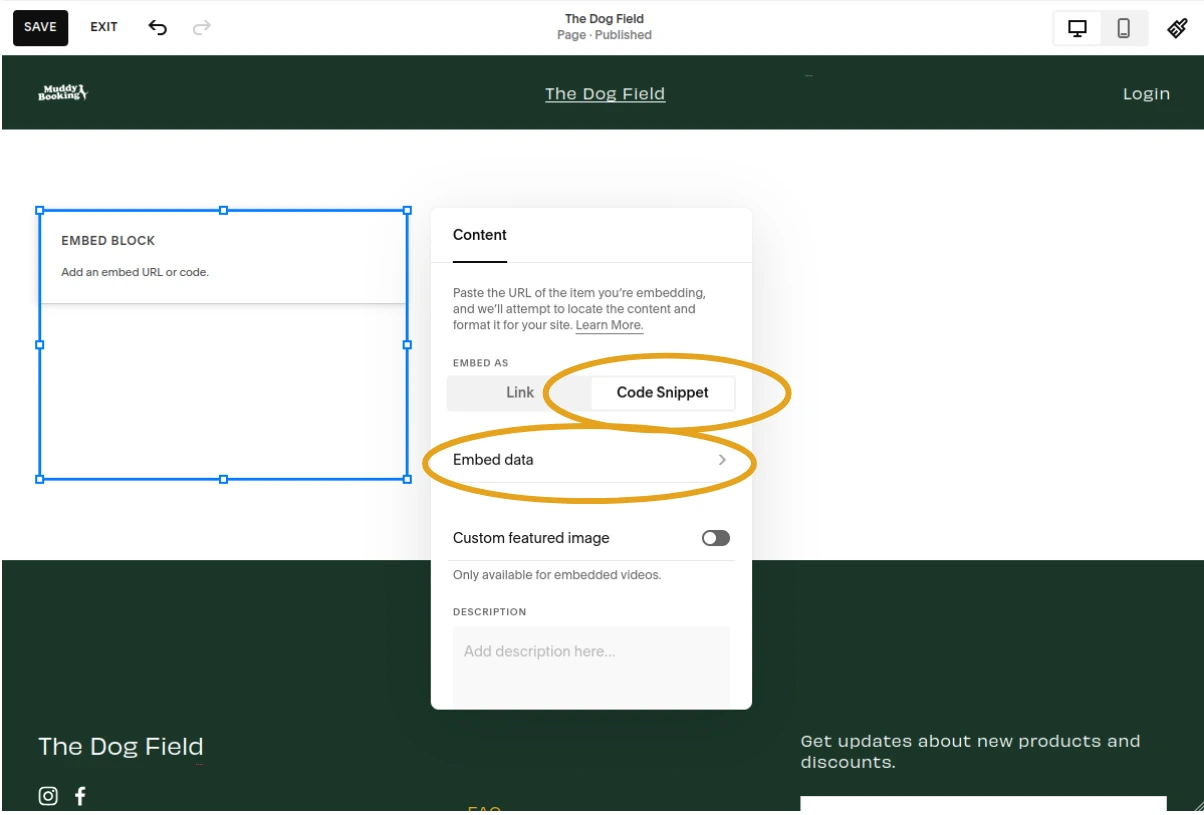Switch to the Content tab
Screen dimensions: 1204x815
[479, 234]
